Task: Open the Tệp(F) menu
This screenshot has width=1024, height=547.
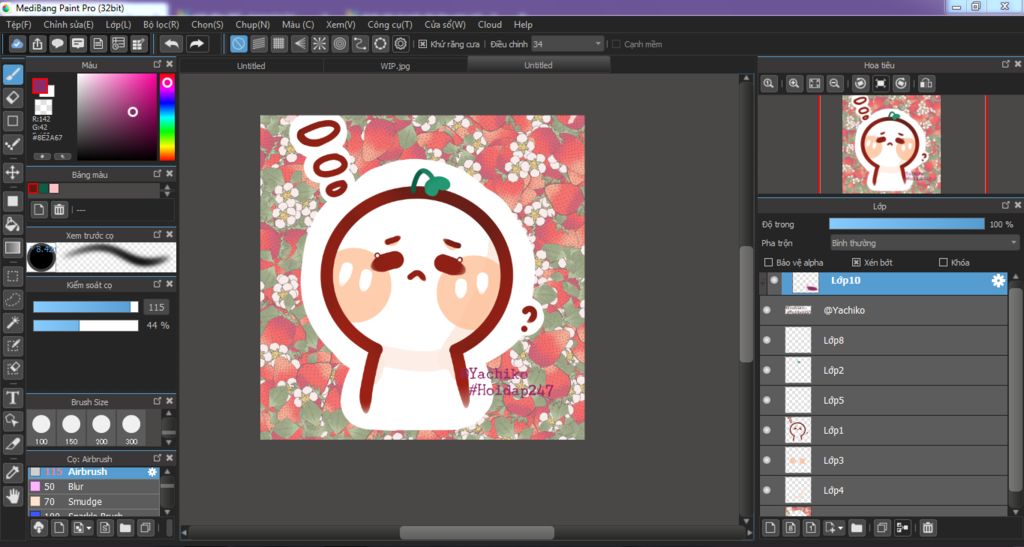Action: (18, 24)
